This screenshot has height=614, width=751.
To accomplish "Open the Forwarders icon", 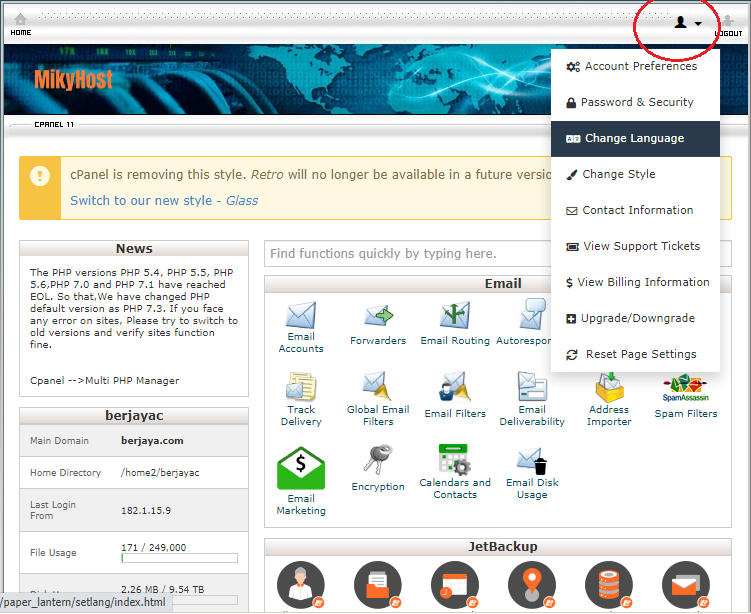I will click(378, 316).
